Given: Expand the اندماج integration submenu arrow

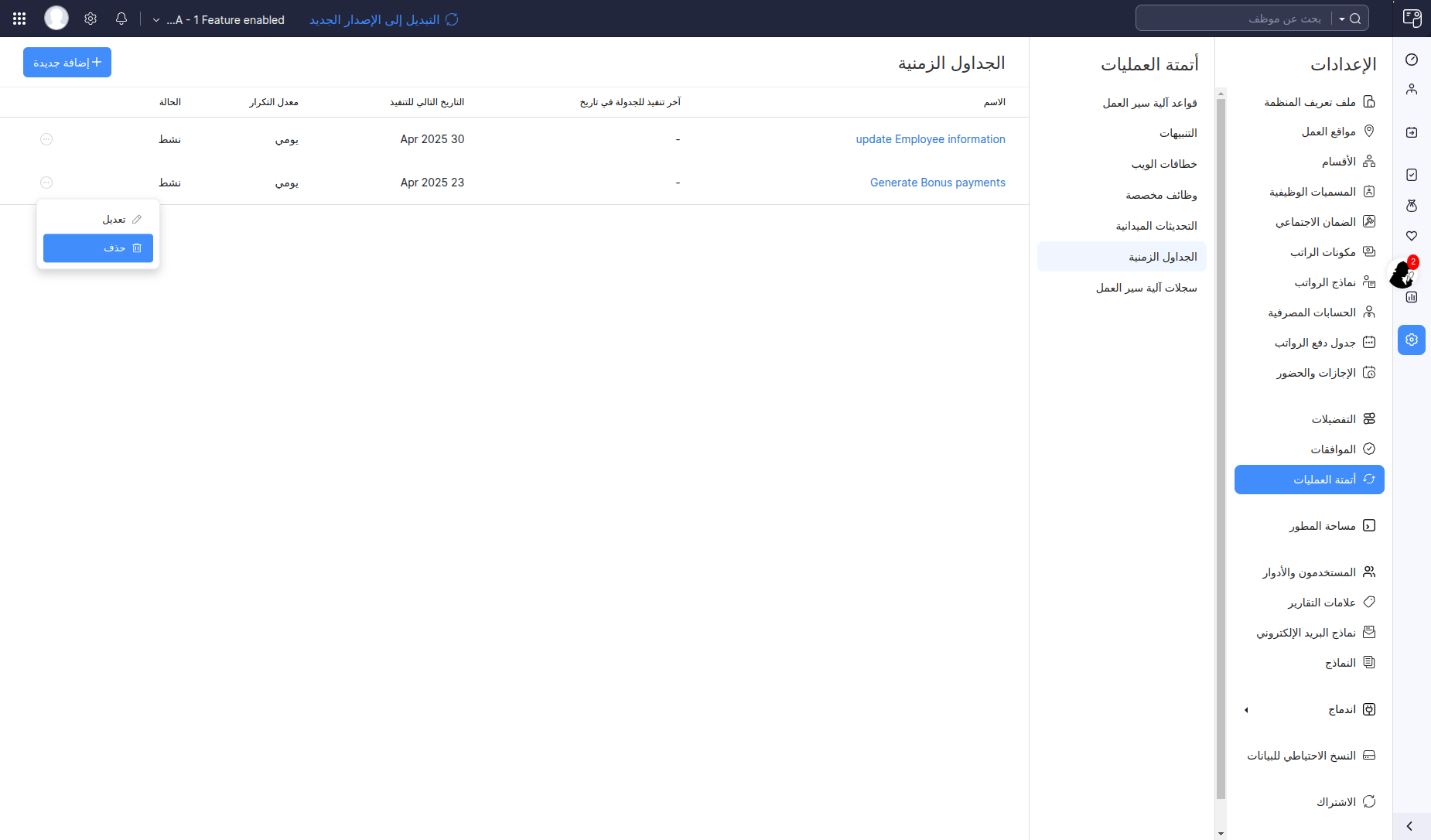Looking at the screenshot, I should coord(1246,710).
